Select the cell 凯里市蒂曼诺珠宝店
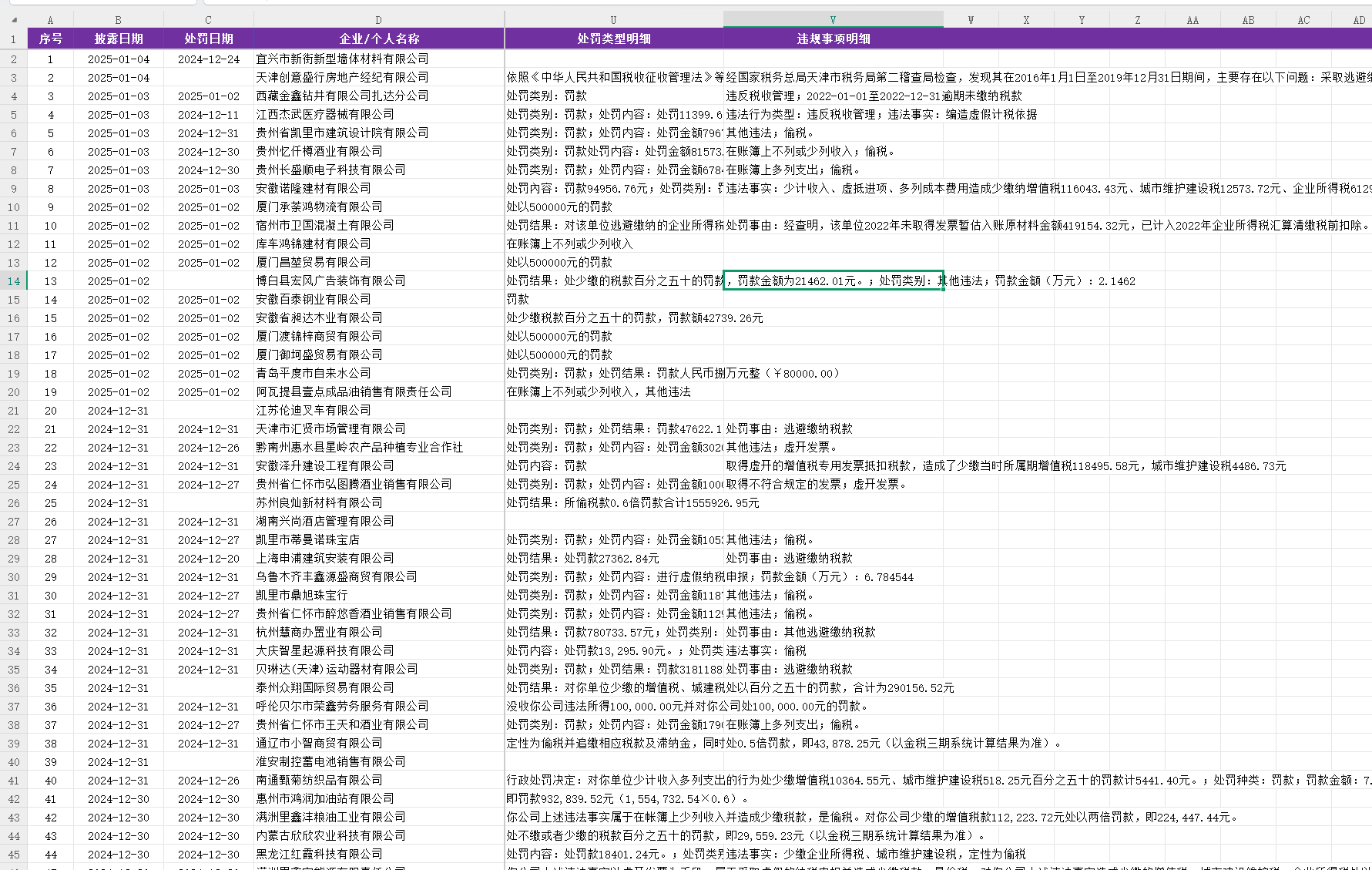Image resolution: width=1372 pixels, height=870 pixels. [x=378, y=540]
